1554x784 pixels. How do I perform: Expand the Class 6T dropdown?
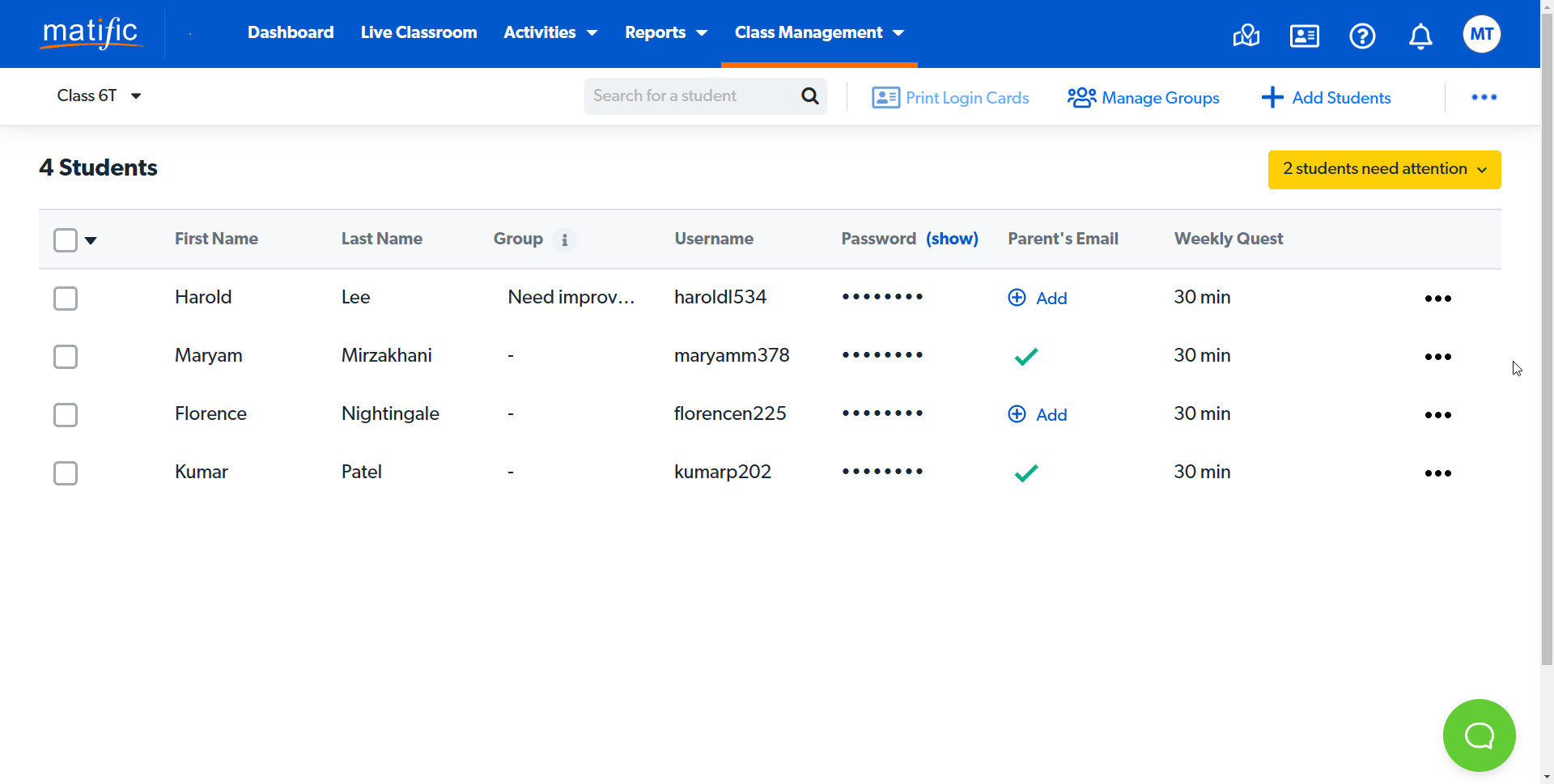click(x=99, y=95)
